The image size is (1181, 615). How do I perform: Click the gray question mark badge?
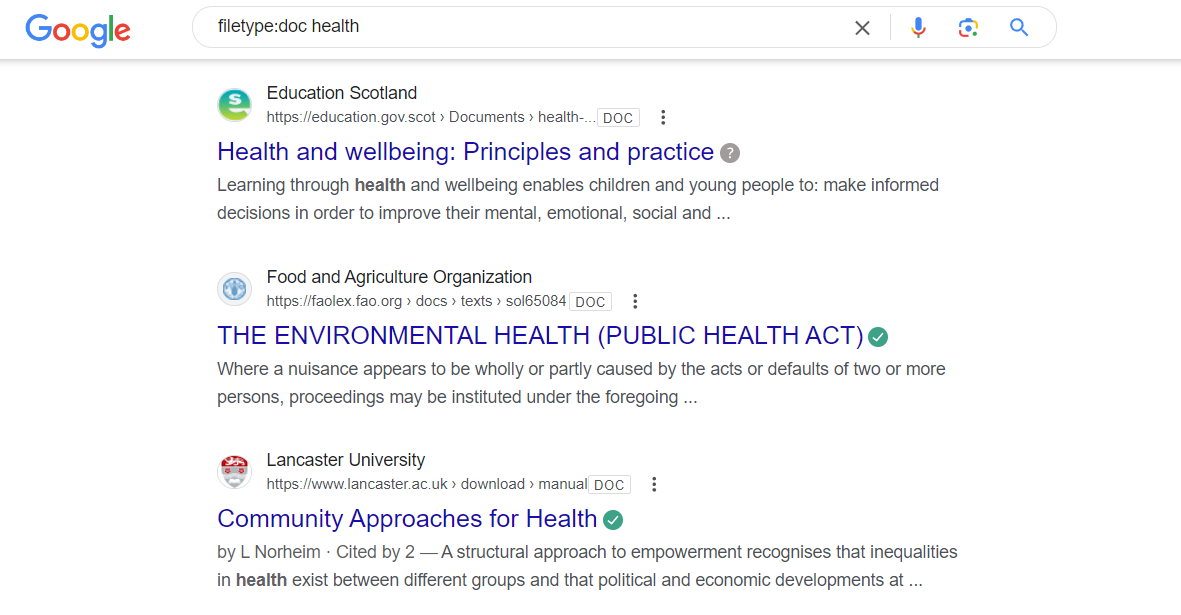(x=730, y=153)
